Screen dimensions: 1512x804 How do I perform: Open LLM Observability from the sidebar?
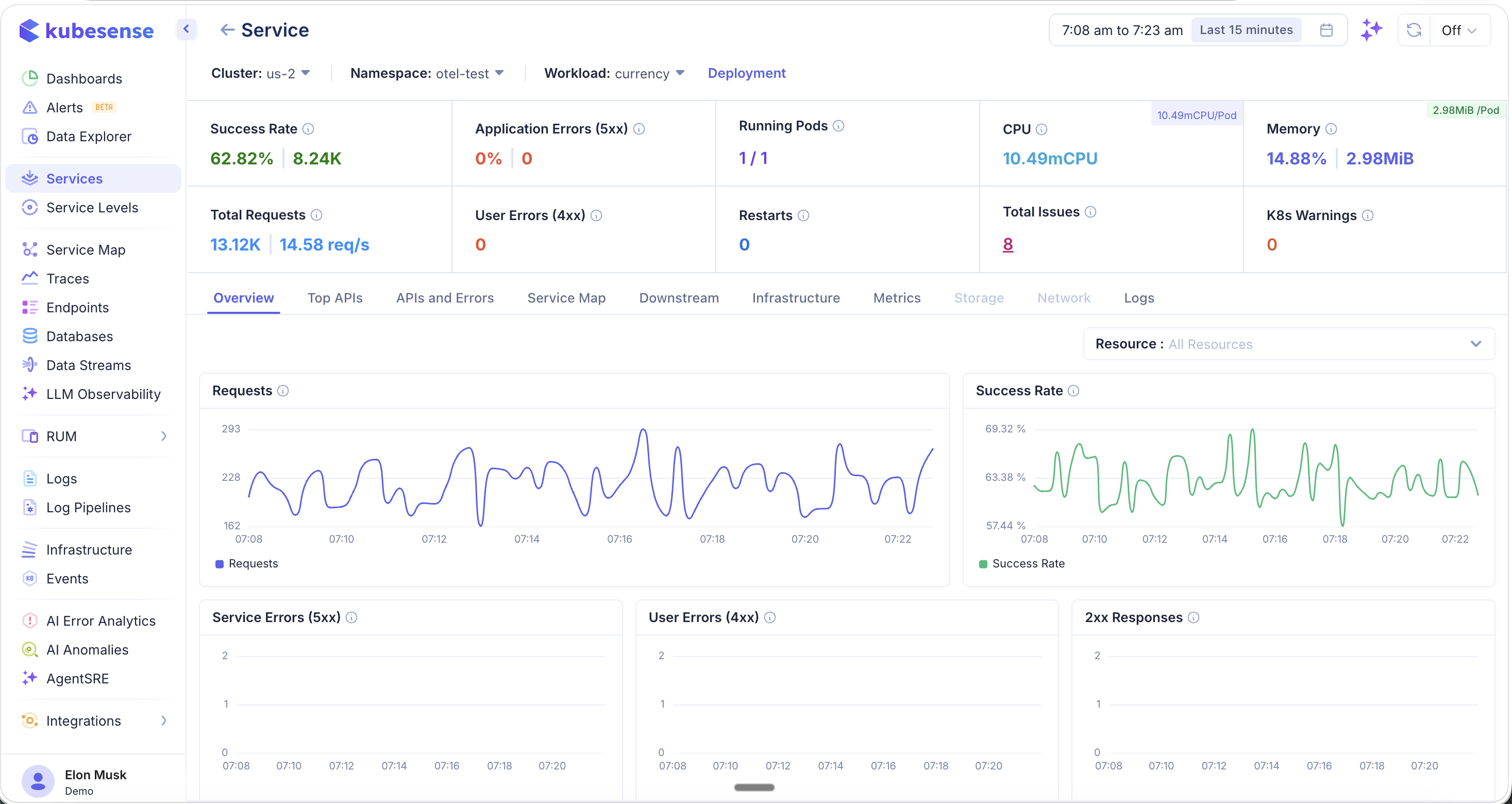pos(103,394)
